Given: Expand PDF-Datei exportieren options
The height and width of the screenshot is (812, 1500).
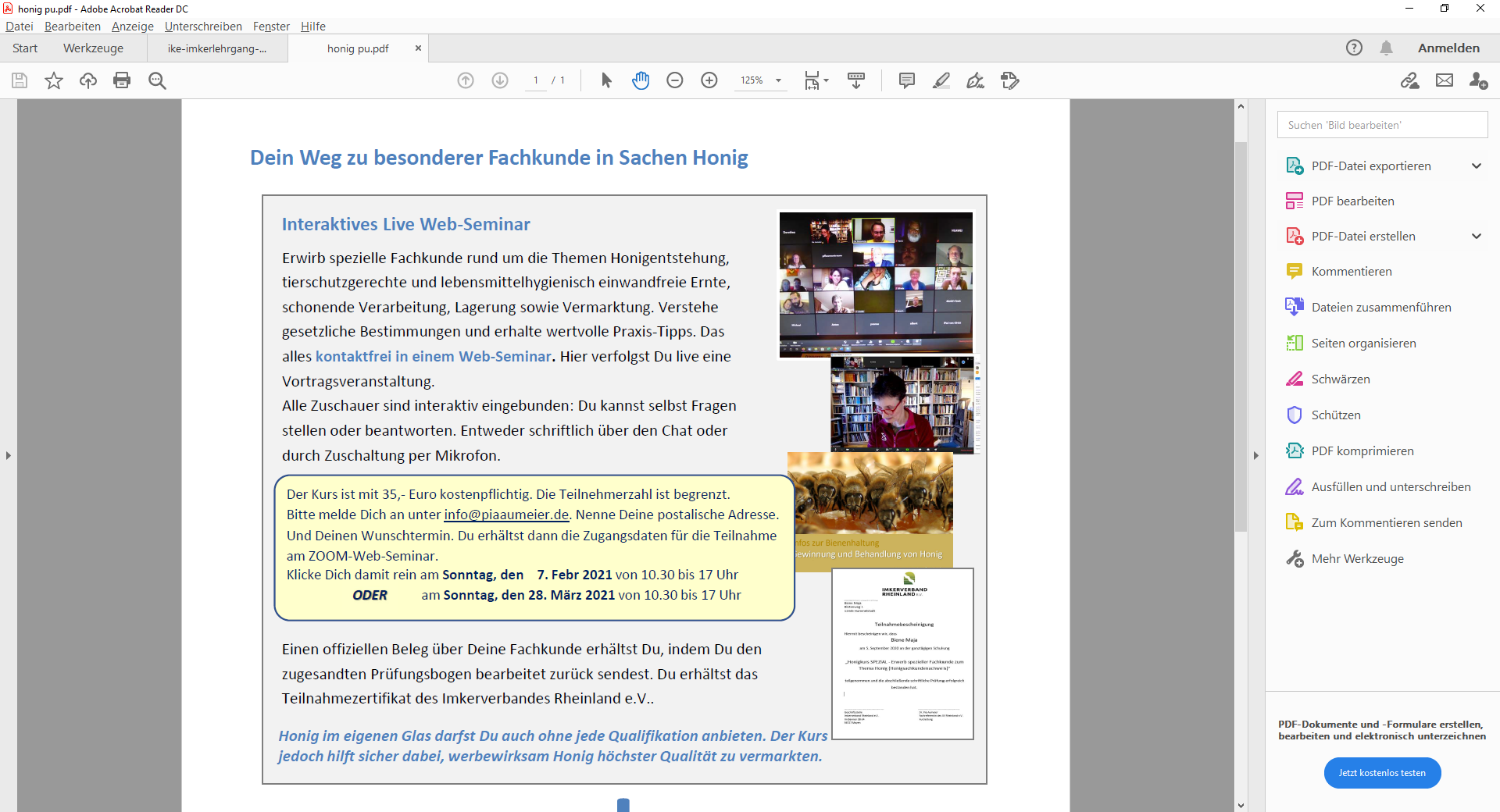Looking at the screenshot, I should [x=1477, y=166].
